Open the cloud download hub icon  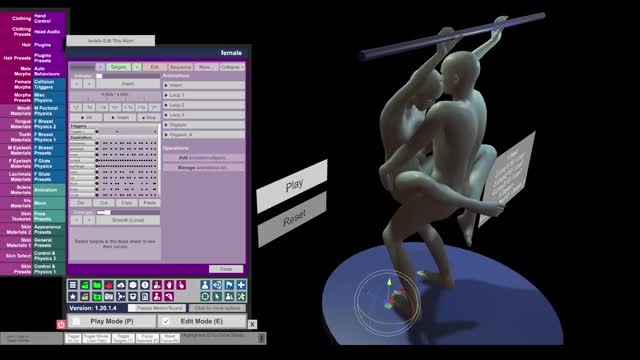[x=121, y=285]
